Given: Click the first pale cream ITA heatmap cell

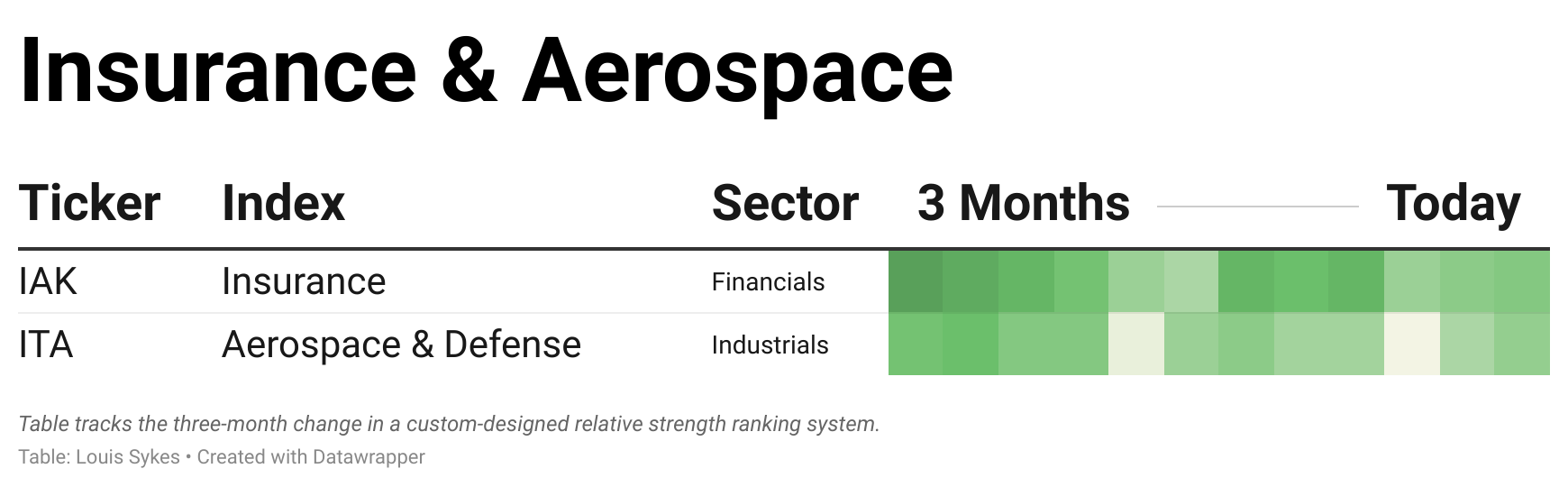Looking at the screenshot, I should coord(1136,345).
